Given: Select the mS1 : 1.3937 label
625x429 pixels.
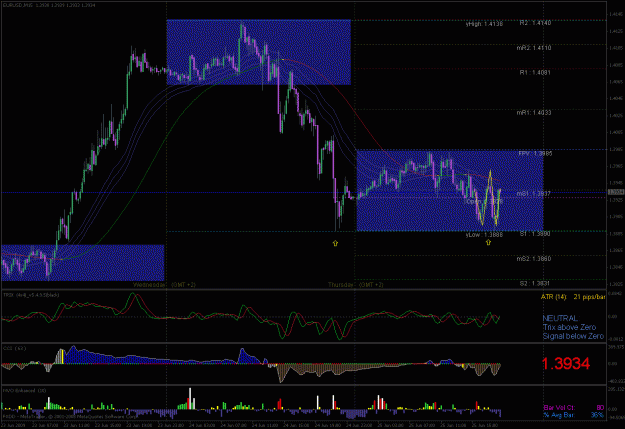Looking at the screenshot, I should coord(534,194).
